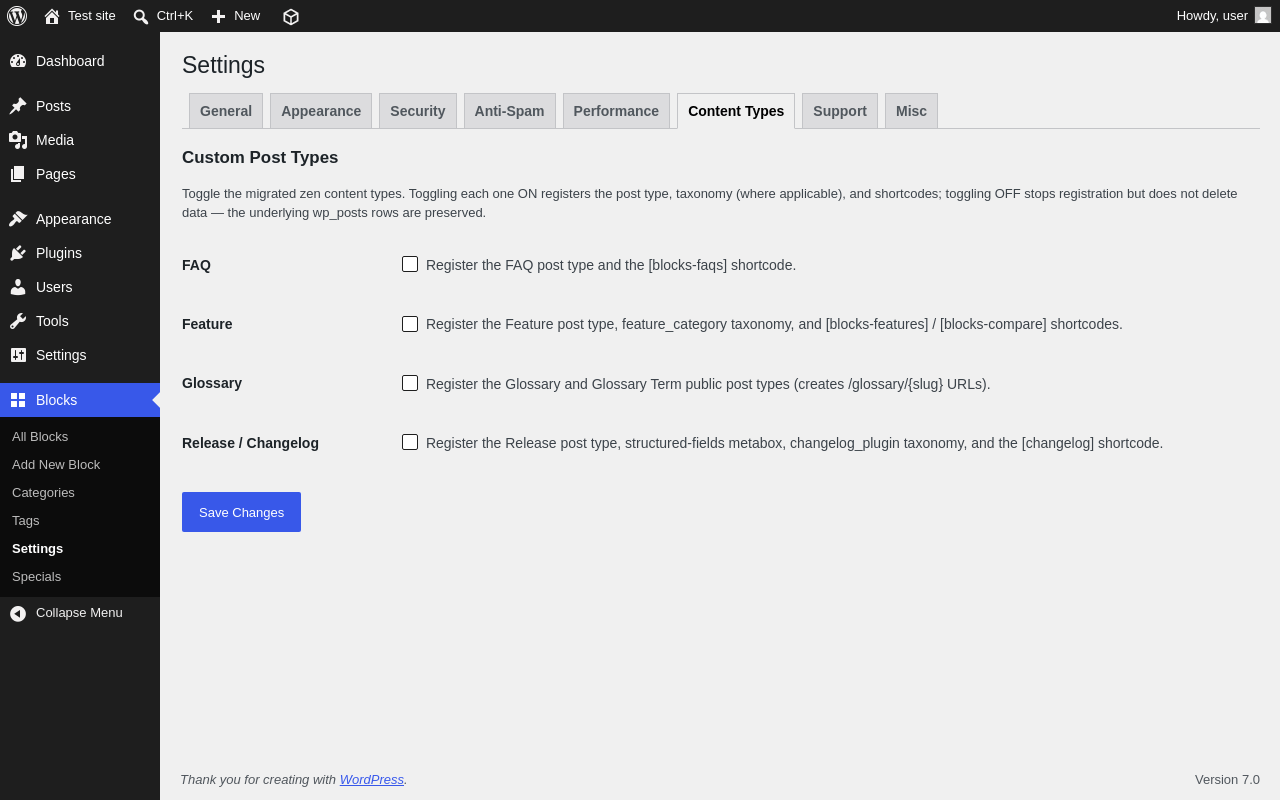Screen dimensions: 1280x800
Task: Go to the Anti-Spam tab
Action: pyautogui.click(x=510, y=111)
